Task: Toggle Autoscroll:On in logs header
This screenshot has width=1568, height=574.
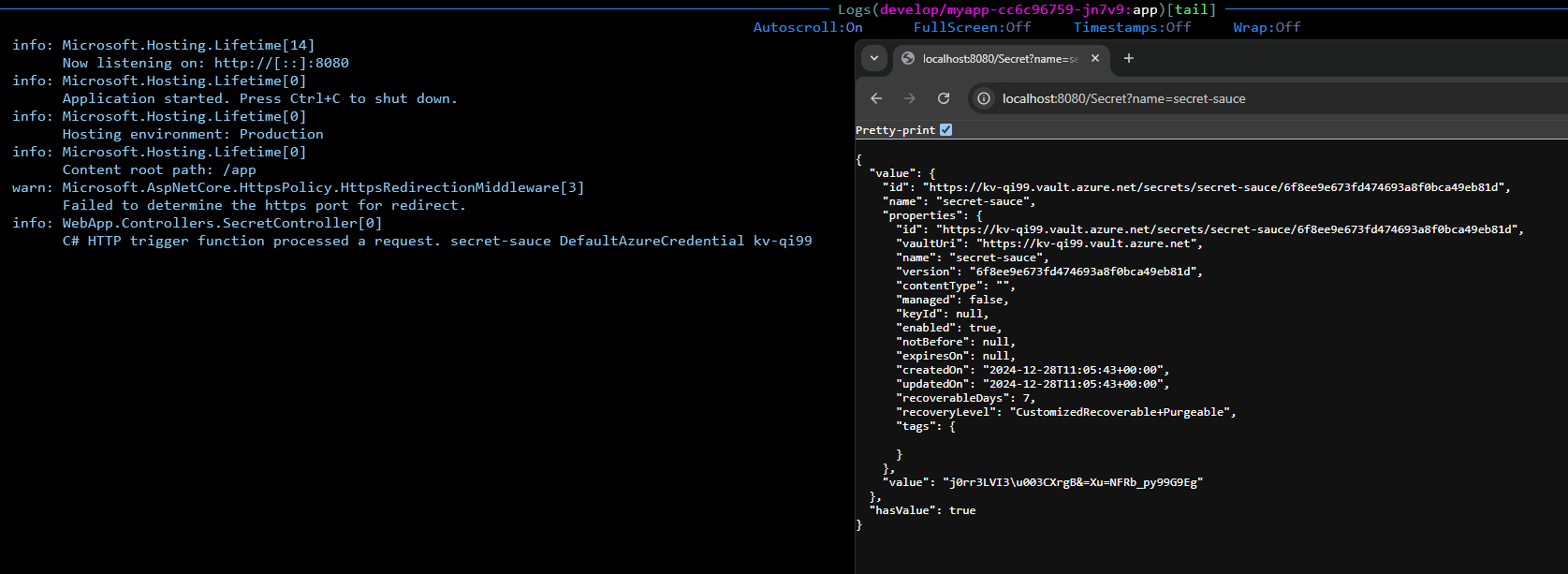Action: (808, 27)
